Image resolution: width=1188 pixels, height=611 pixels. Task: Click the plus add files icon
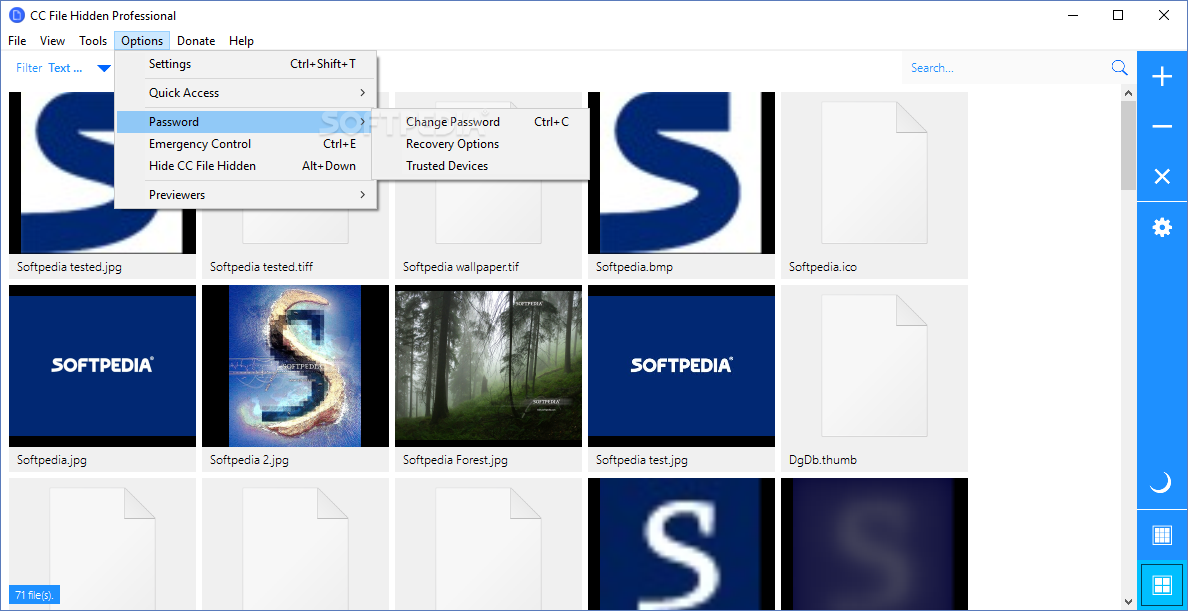point(1161,77)
